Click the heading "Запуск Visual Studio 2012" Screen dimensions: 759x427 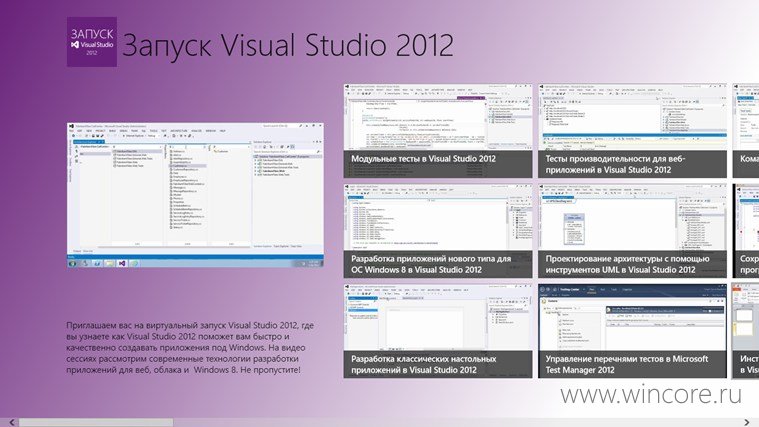pos(288,45)
